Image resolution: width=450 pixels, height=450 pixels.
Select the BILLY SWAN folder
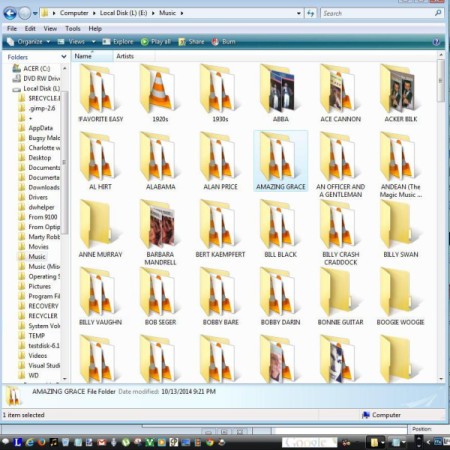click(401, 229)
